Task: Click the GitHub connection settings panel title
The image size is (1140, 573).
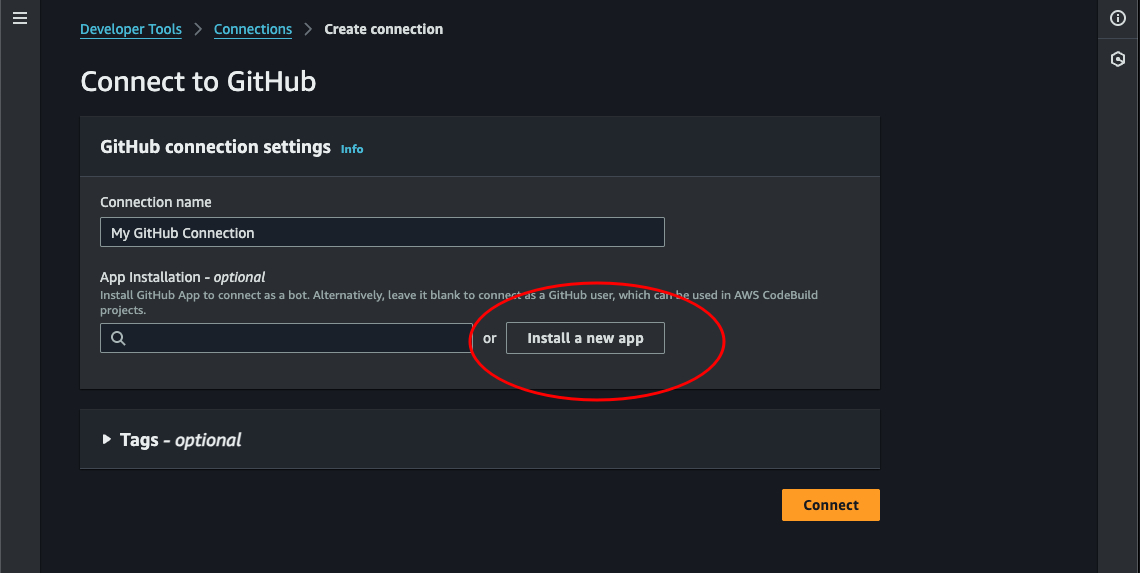Action: 215,147
